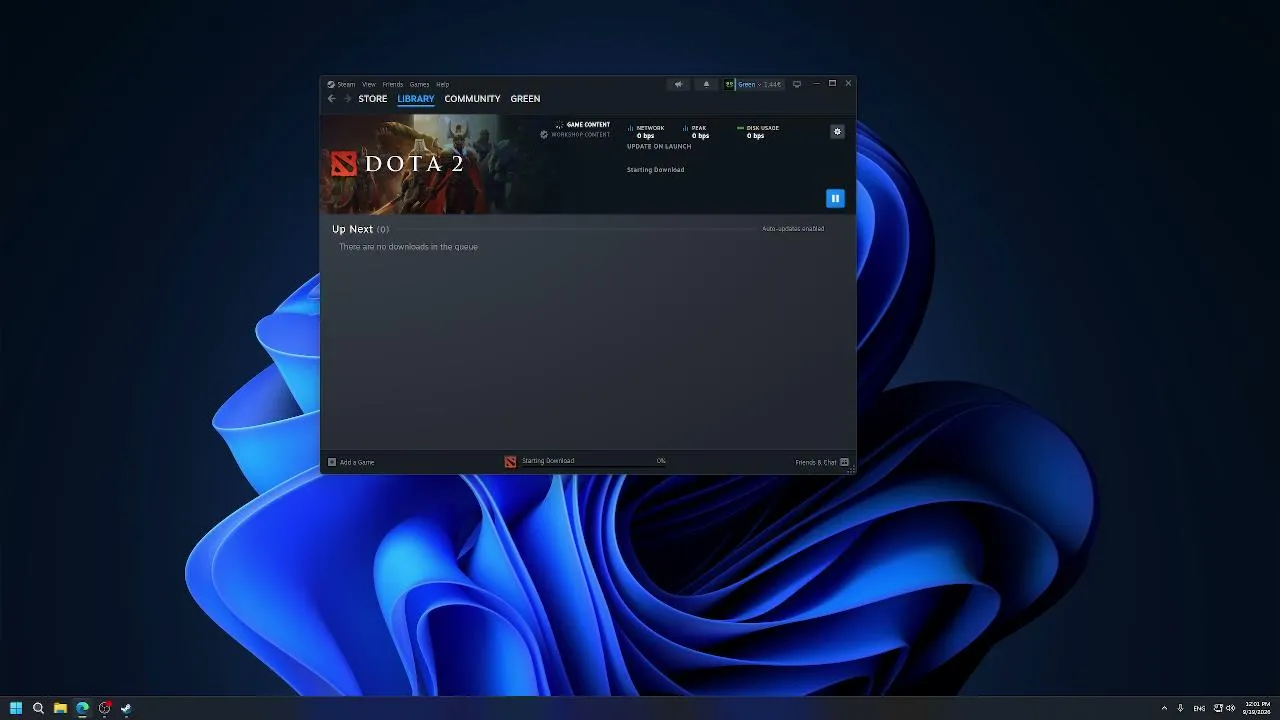The width and height of the screenshot is (1280, 720).
Task: Open the Green account wallet dropdown
Action: coord(754,84)
